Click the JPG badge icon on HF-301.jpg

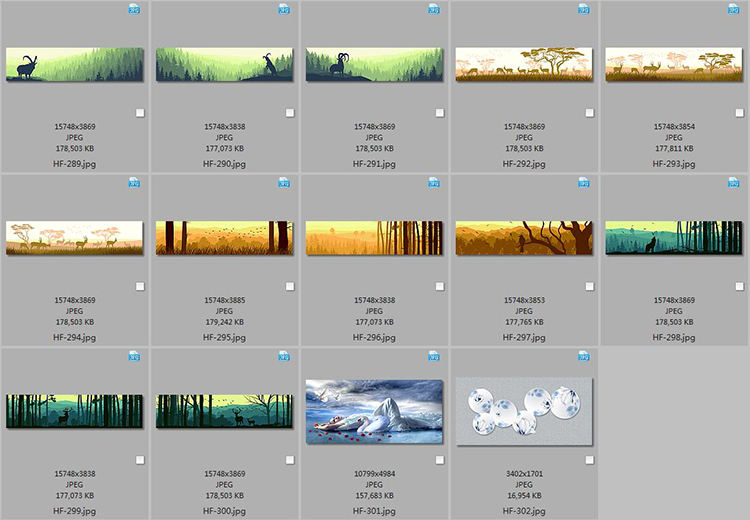coord(434,356)
